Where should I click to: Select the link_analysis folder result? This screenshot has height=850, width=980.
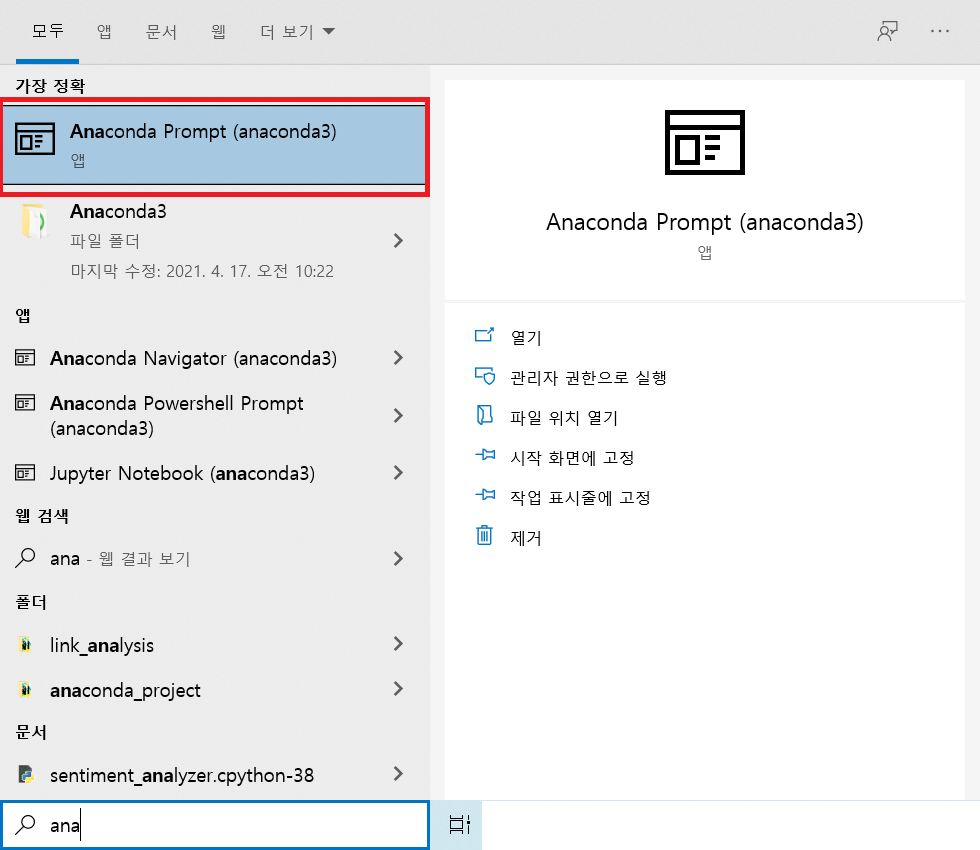pyautogui.click(x=214, y=644)
